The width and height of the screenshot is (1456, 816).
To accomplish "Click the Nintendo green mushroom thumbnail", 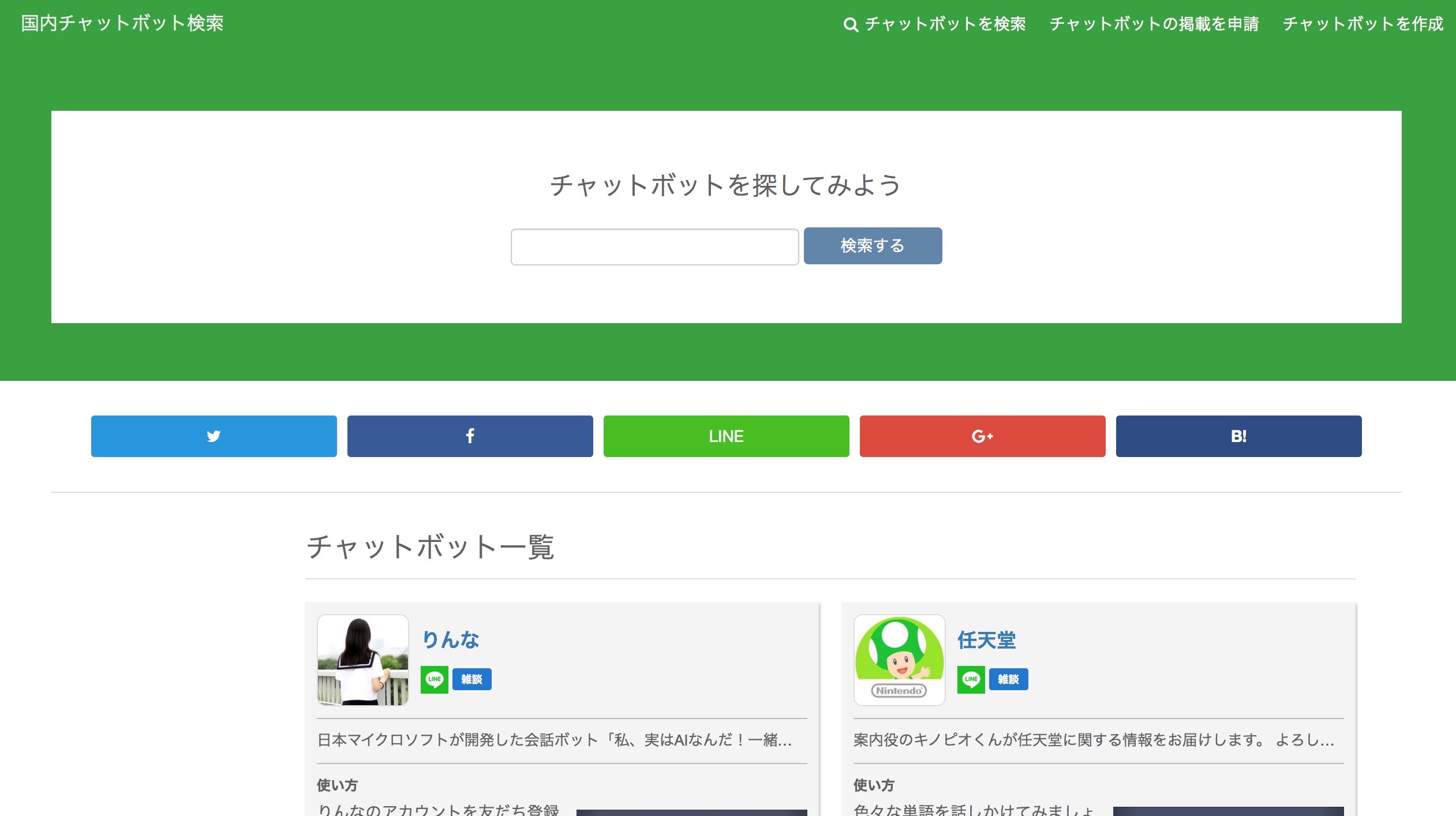I will [x=899, y=660].
